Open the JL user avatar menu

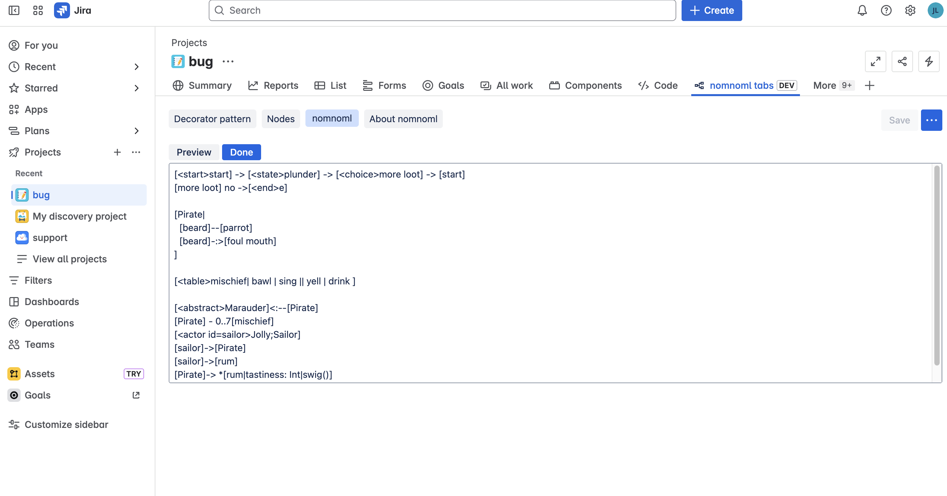pyautogui.click(x=935, y=10)
